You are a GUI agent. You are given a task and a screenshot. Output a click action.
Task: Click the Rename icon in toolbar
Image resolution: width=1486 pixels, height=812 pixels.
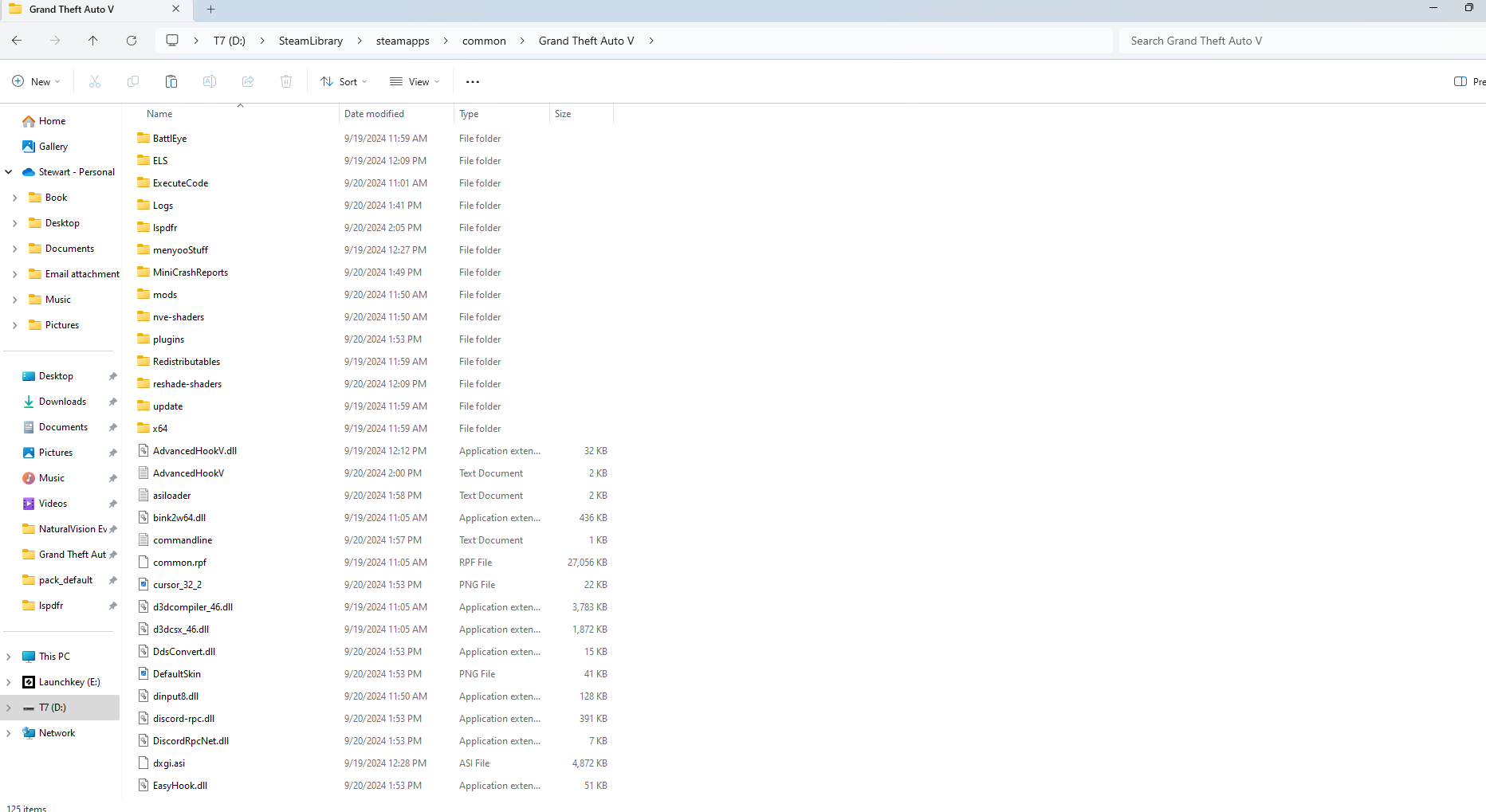click(x=210, y=81)
